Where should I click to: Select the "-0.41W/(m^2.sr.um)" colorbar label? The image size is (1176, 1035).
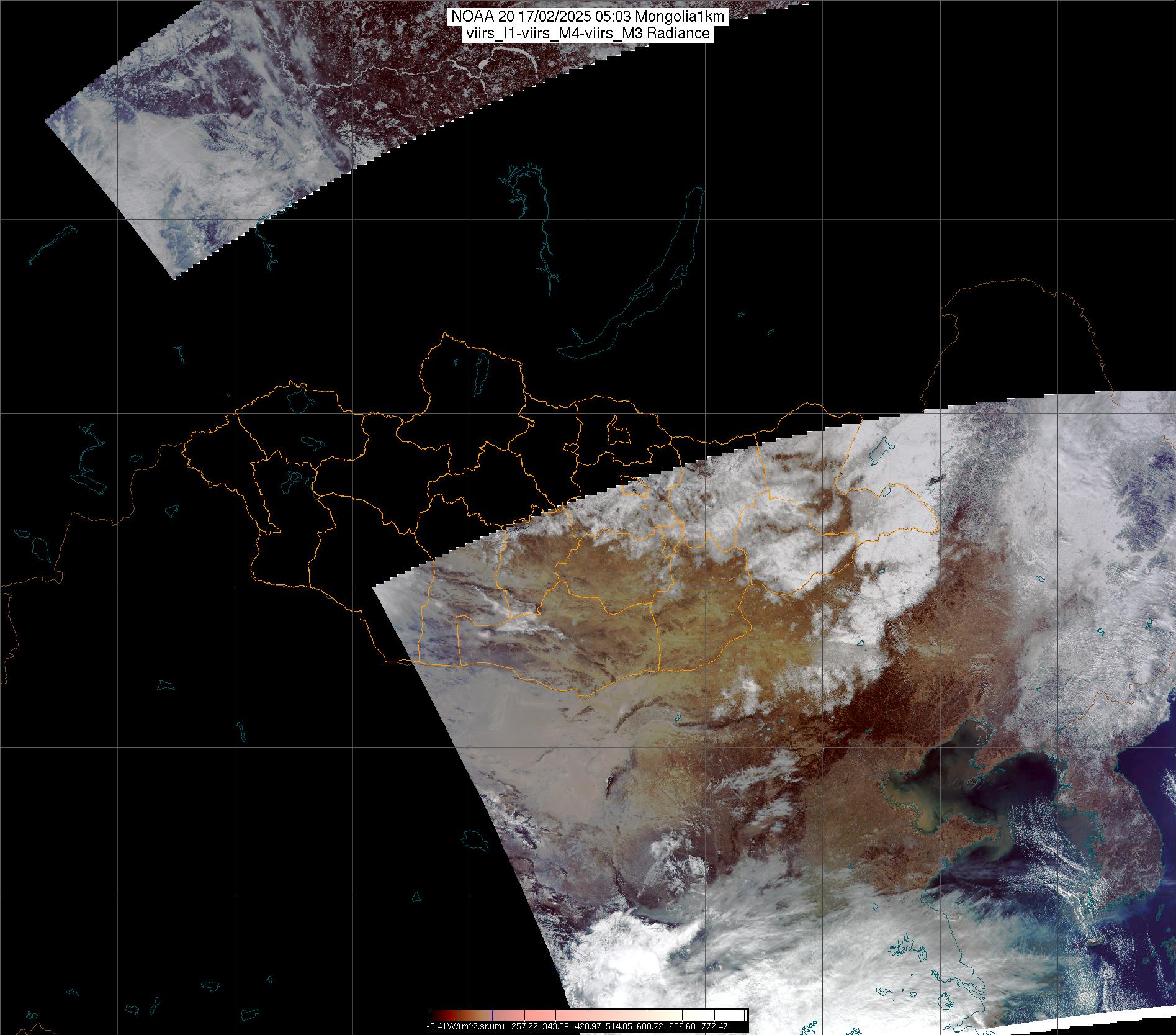pos(465,1026)
